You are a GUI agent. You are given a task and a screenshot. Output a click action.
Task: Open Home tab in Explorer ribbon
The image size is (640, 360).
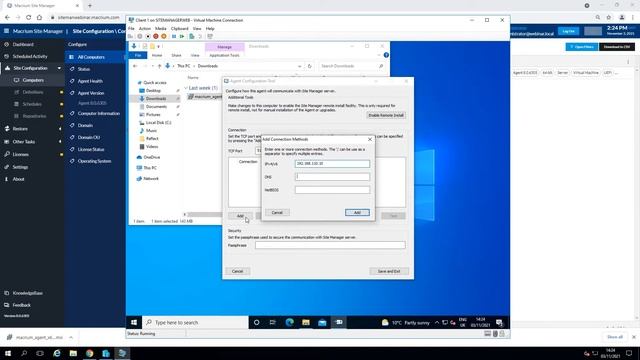(x=157, y=55)
